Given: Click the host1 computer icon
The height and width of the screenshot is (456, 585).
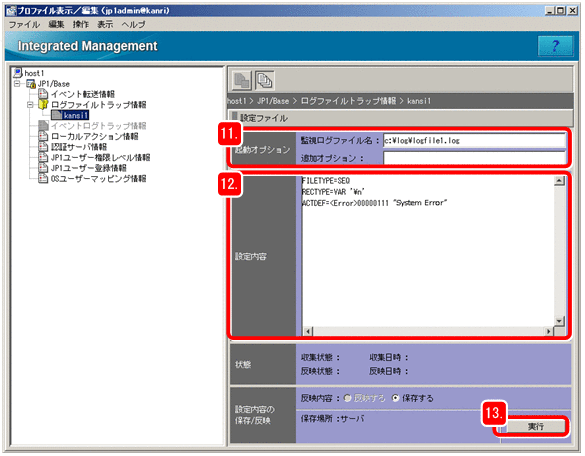Looking at the screenshot, I should coord(18,72).
